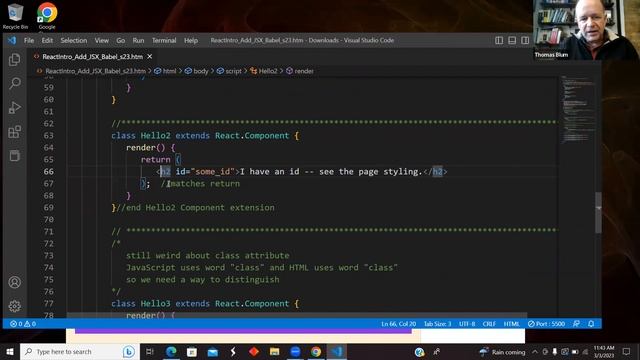Expand the script breadcrumb segment
Screen dimensions: 640x360
point(229,71)
